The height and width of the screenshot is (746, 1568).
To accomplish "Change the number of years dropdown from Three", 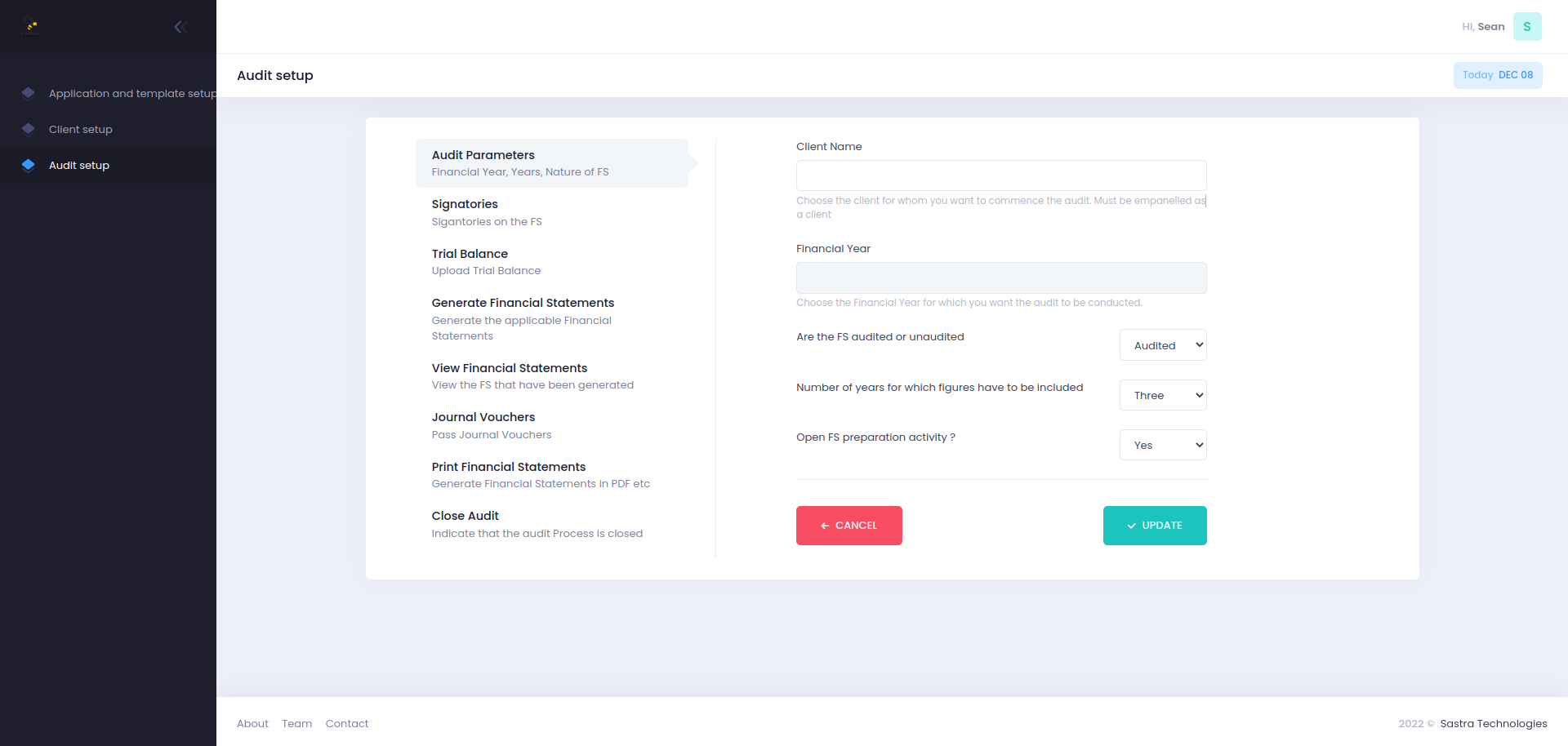I will tap(1163, 395).
